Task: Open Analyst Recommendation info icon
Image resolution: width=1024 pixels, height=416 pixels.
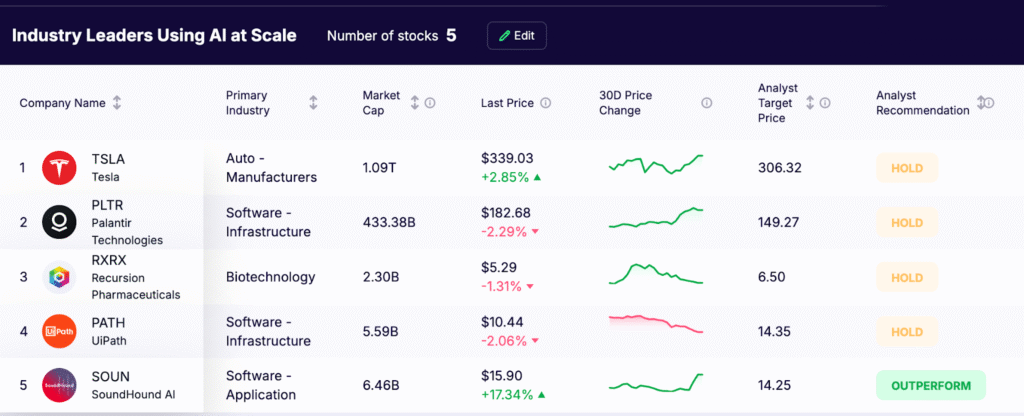Action: tap(989, 103)
